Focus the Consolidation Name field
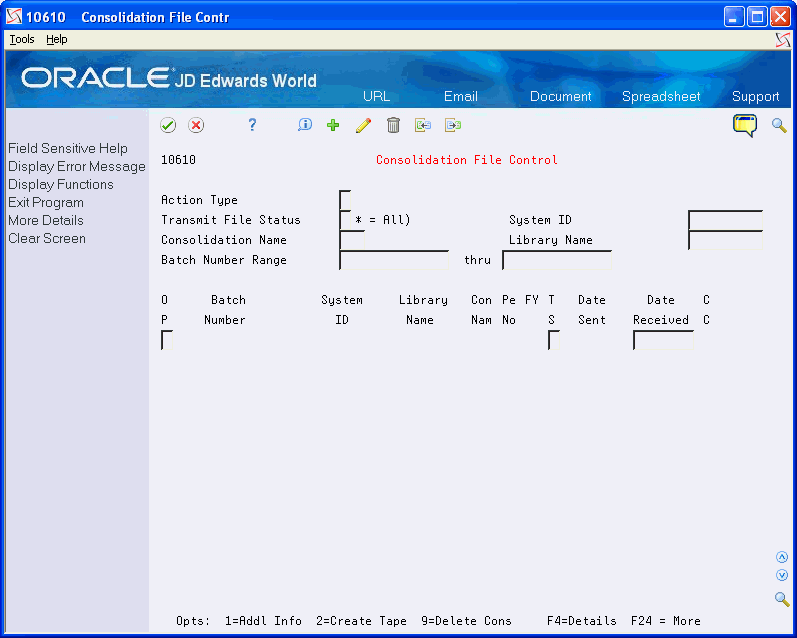Image resolution: width=797 pixels, height=638 pixels. [x=352, y=240]
